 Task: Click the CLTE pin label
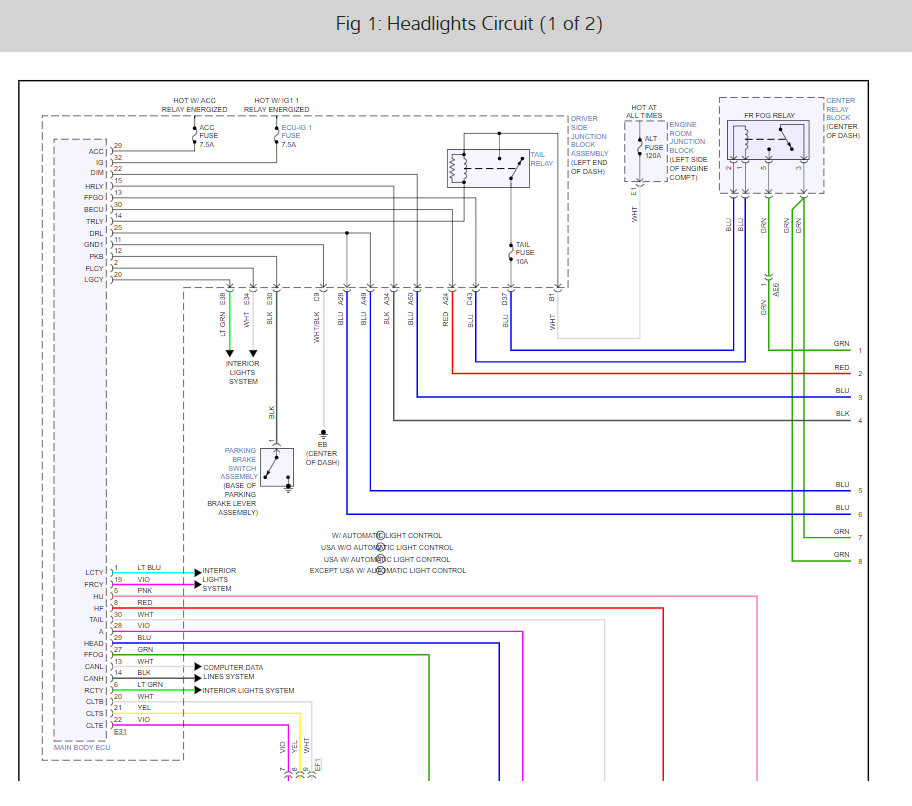(95, 726)
